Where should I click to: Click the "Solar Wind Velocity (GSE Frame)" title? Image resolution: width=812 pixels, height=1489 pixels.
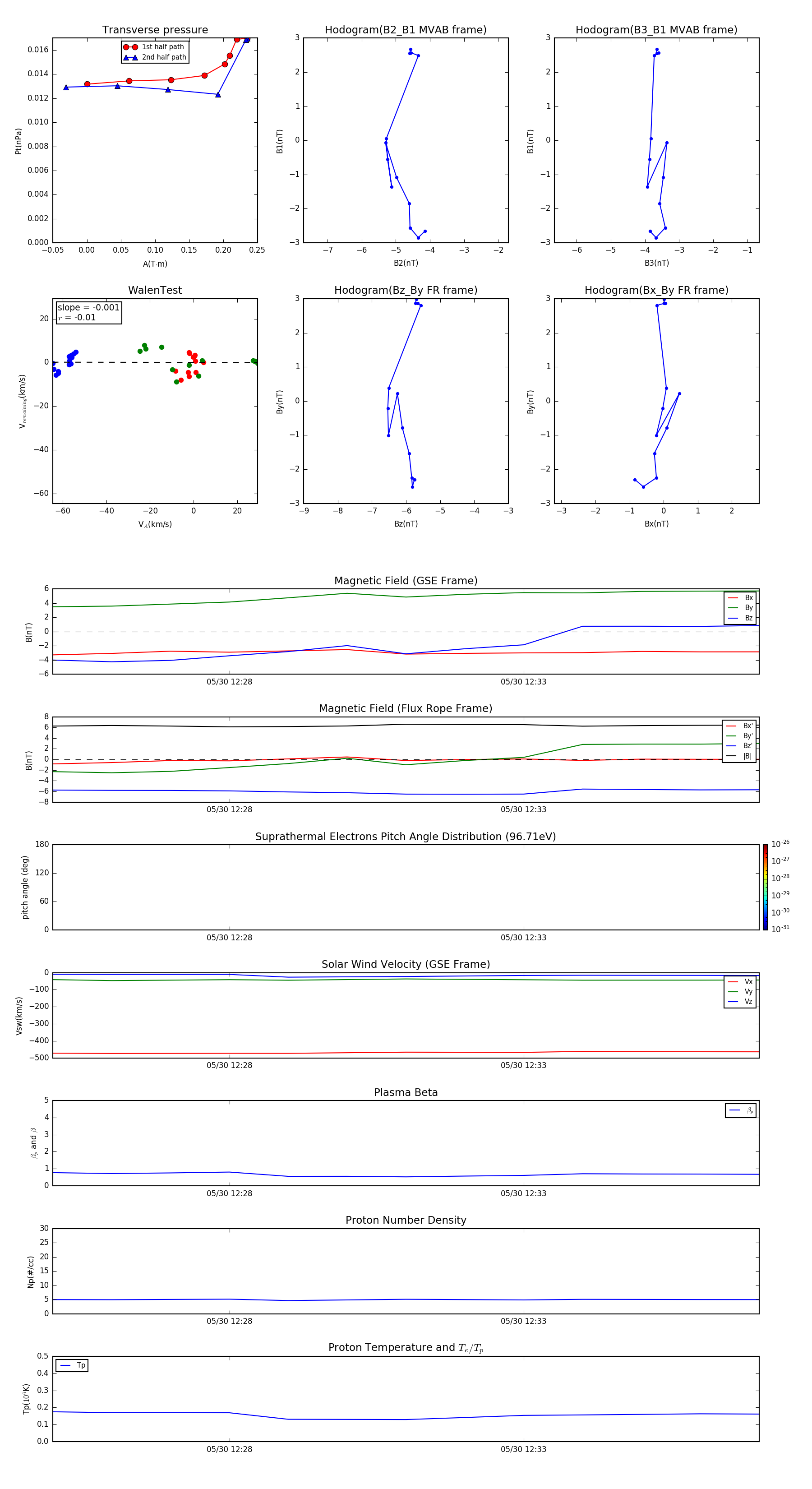click(x=406, y=964)
